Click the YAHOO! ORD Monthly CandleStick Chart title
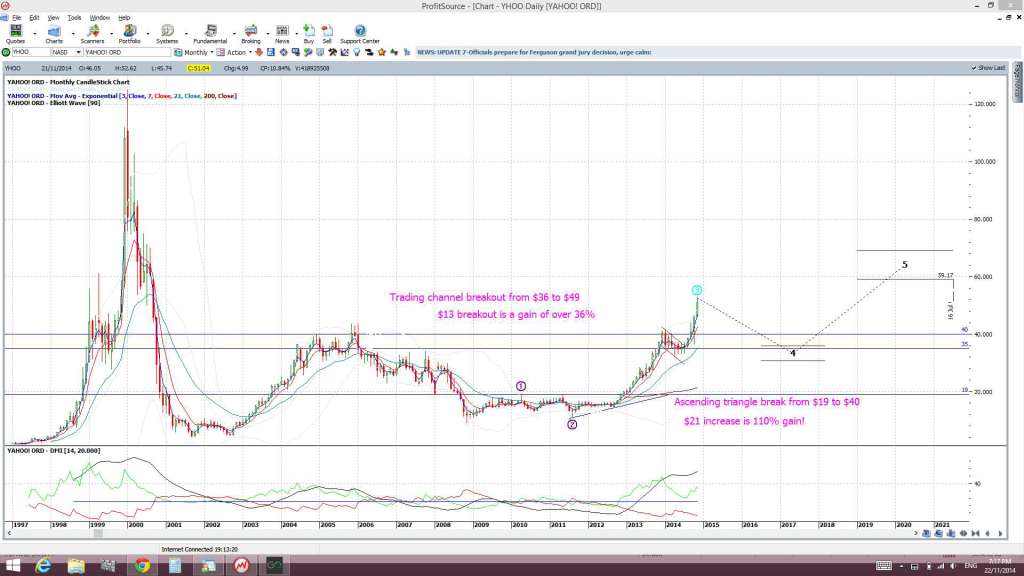The height and width of the screenshot is (576, 1024). tap(68, 82)
